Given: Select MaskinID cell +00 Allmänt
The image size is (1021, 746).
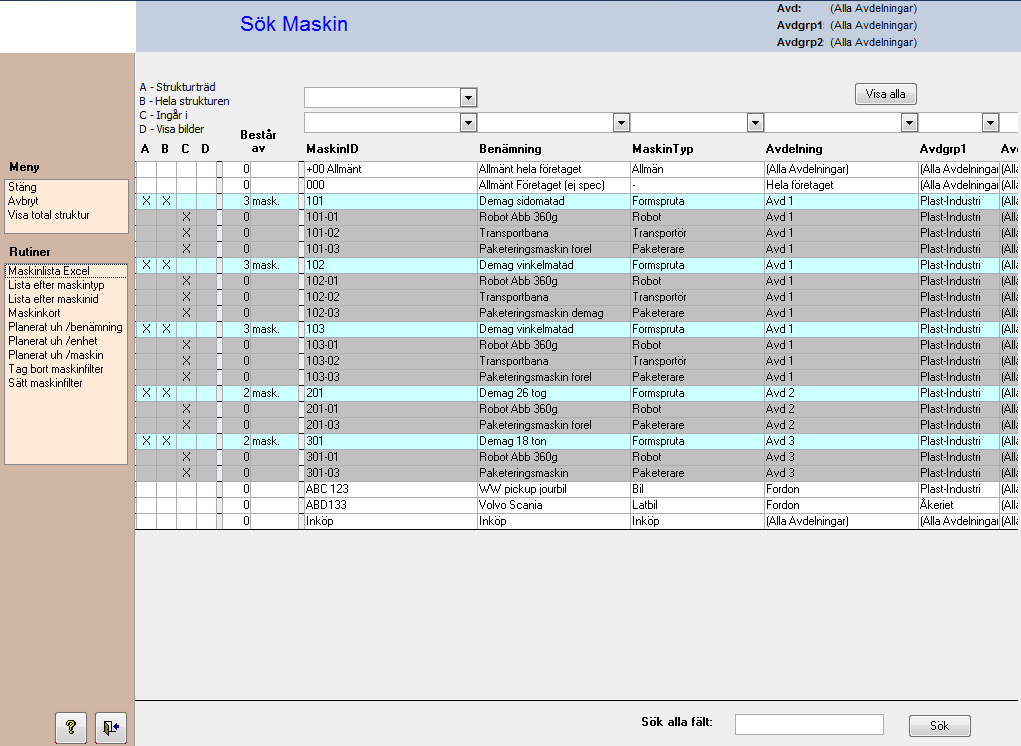Looking at the screenshot, I should coord(390,169).
